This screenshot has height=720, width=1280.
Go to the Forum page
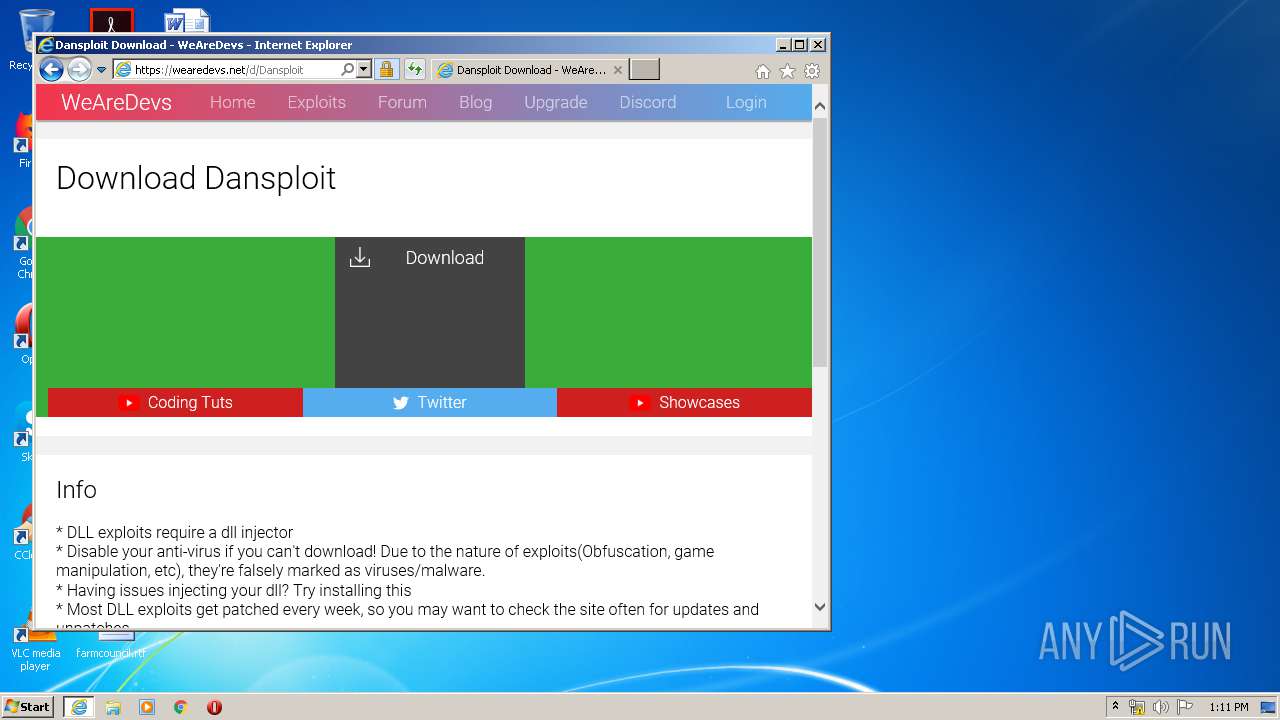(402, 102)
